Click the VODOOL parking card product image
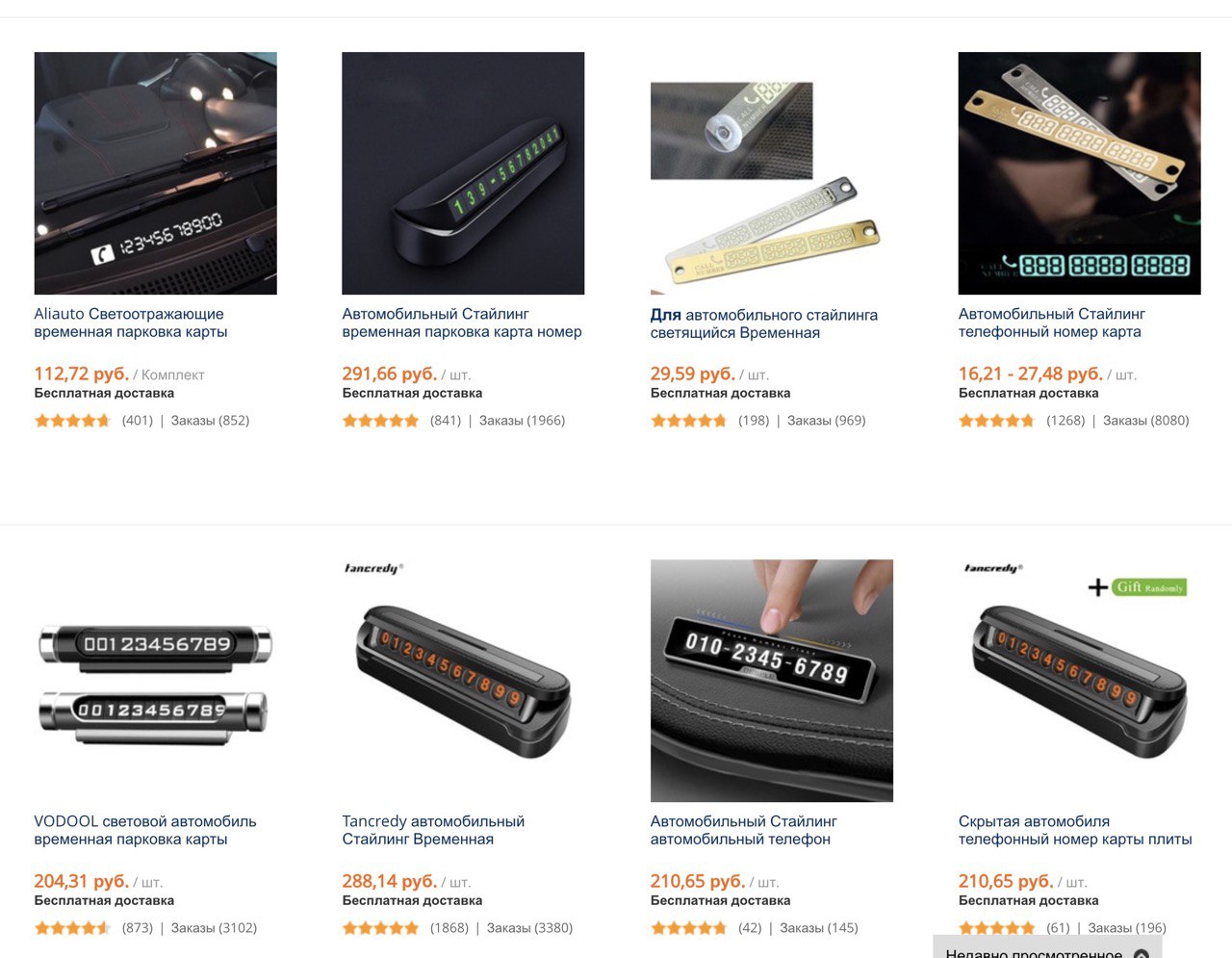 point(155,681)
